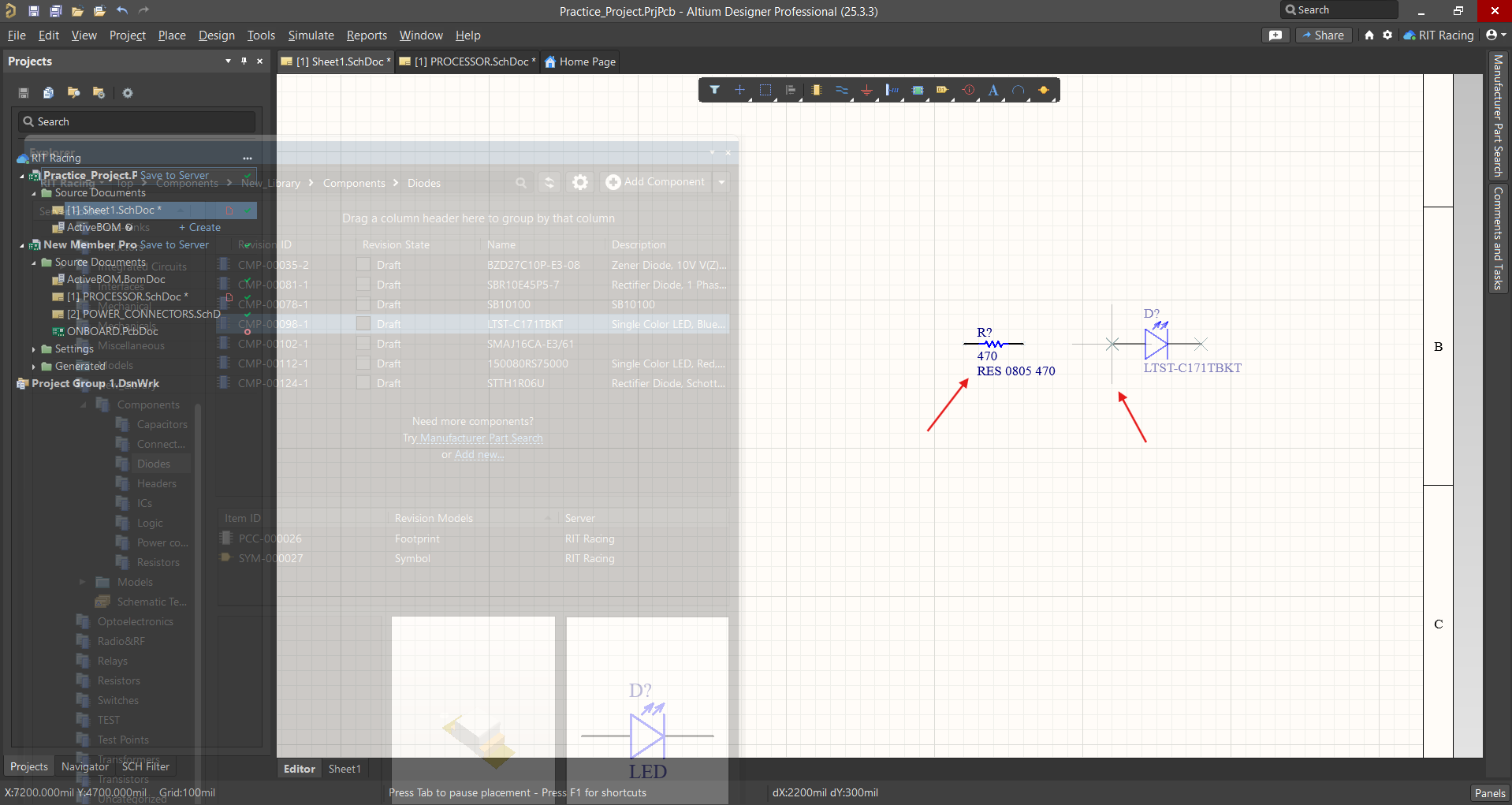Open the SCH Filter panel tab
Screen dimensions: 1512x805
146,766
